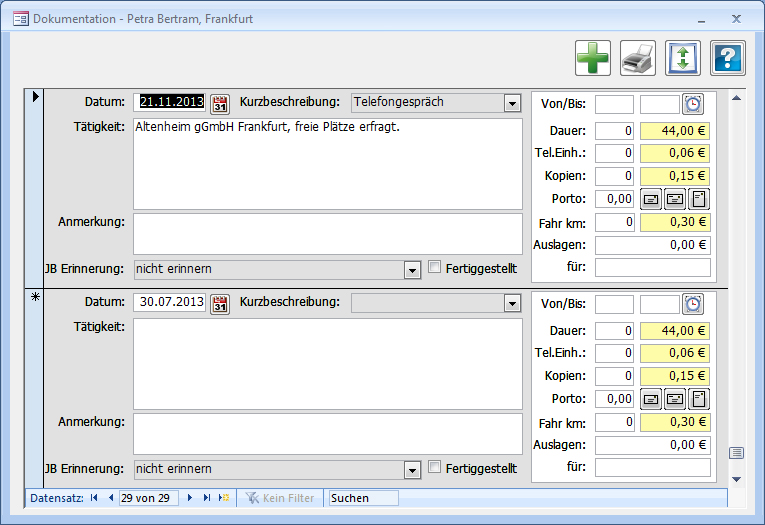Open calendar picker next to 21.11.2013

tap(220, 103)
